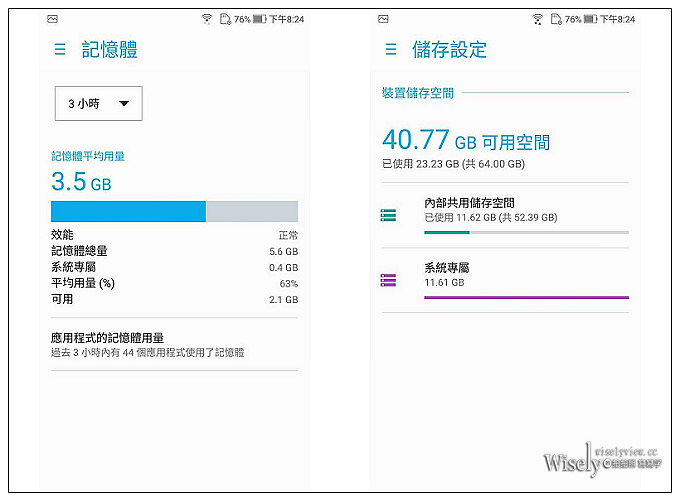The height and width of the screenshot is (501, 680).
Task: Tap SIM card icon in right status bar
Action: [556, 19]
